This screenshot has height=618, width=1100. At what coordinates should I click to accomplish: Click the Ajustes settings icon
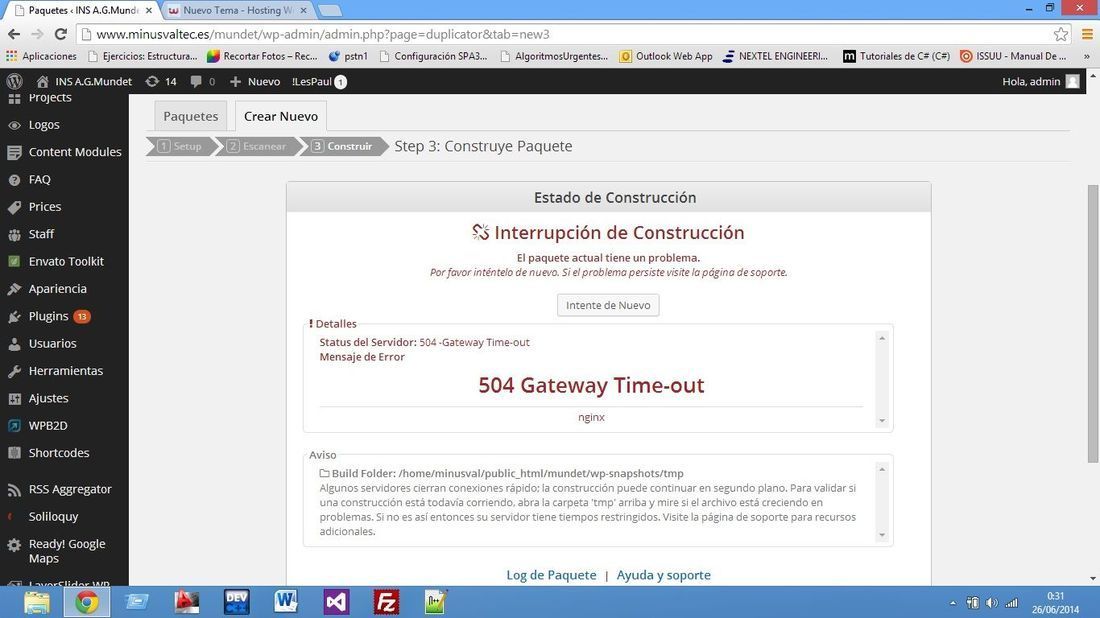14,398
